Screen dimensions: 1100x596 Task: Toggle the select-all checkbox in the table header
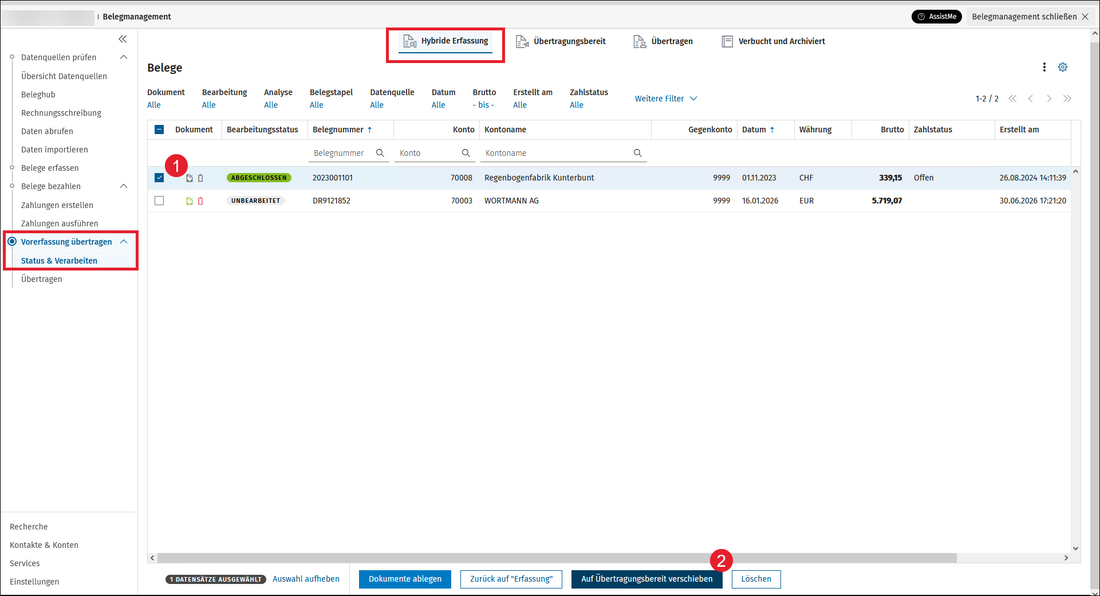pyautogui.click(x=159, y=130)
